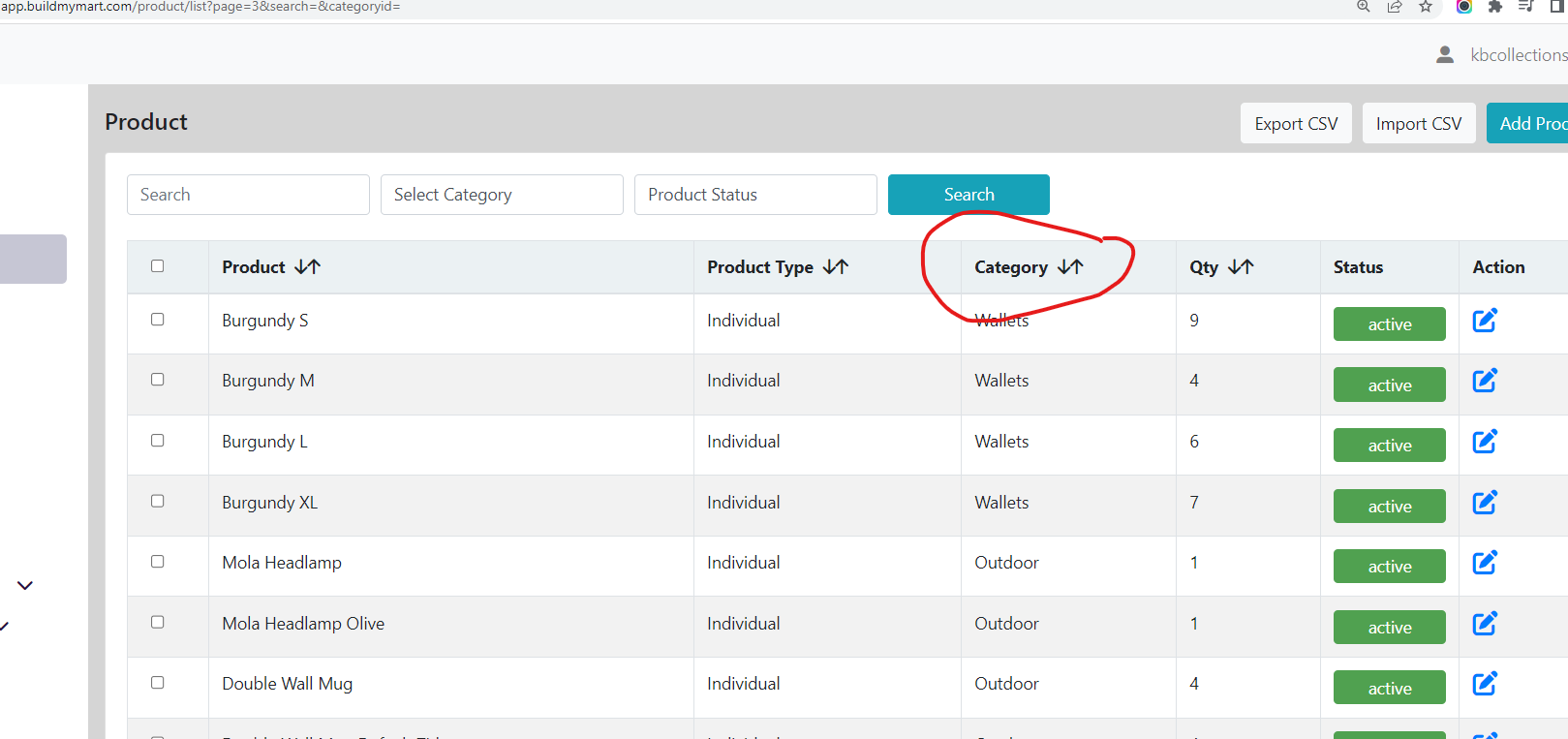Toggle active status for Burgundy S
This screenshot has height=739, width=1568.
pyautogui.click(x=1390, y=324)
